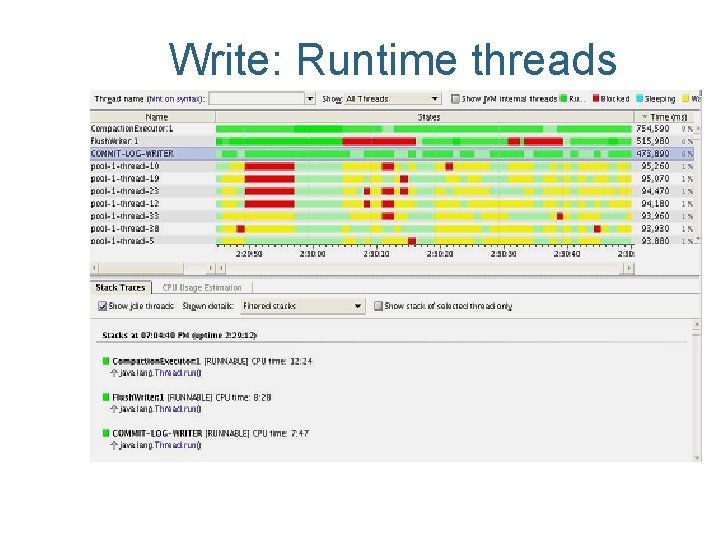Click the FlushWriter:1 [RUNNABLE] stack entry
Viewport: 720px width, 540px height.
click(x=192, y=397)
